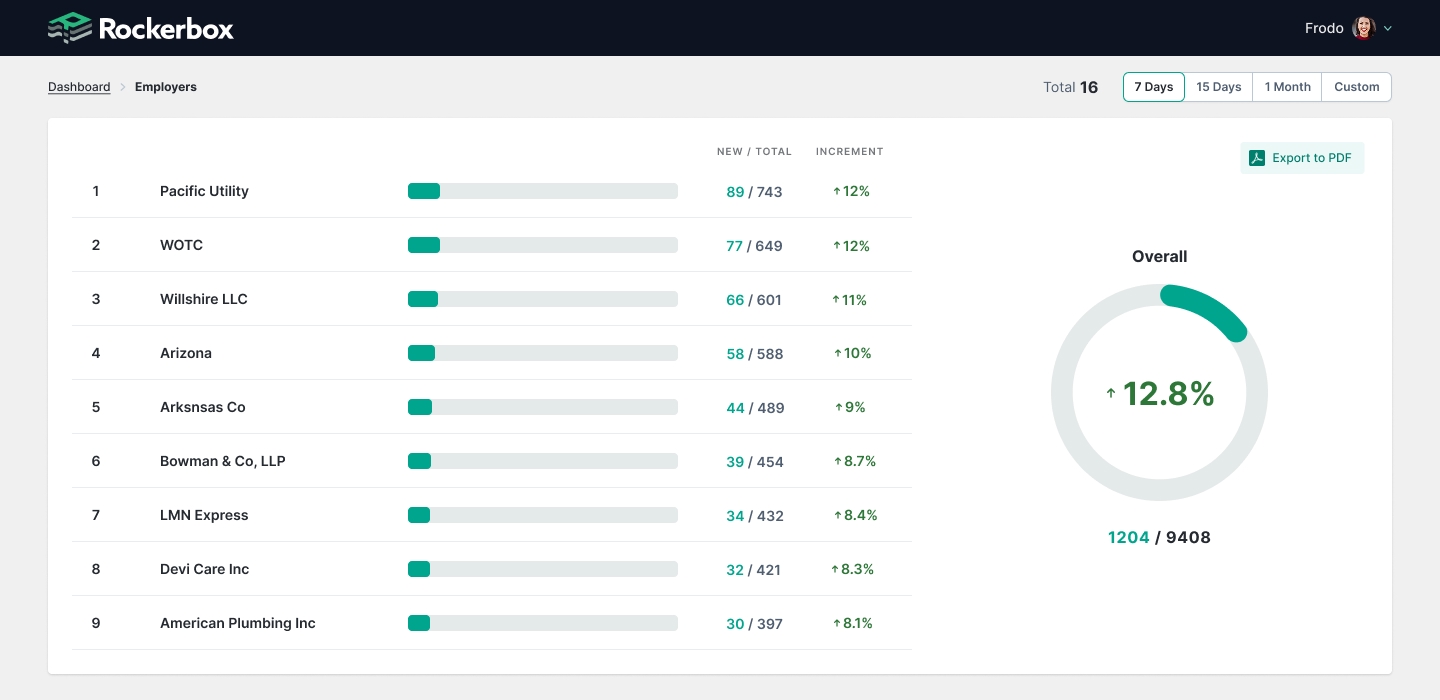Image resolution: width=1440 pixels, height=700 pixels.
Task: Click Frodo's profile avatar
Action: (x=1363, y=28)
